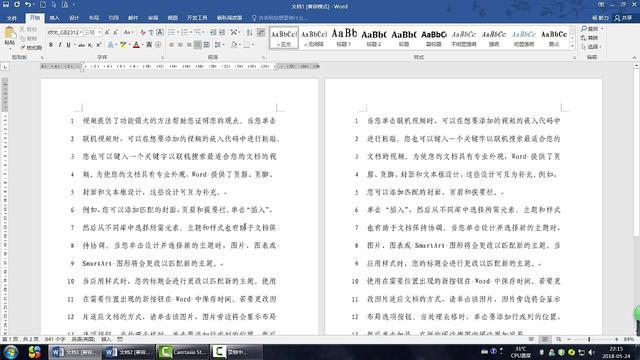This screenshot has width=640, height=360.
Task: Apply the Heading 1 style (标题 1)
Action: tap(344, 37)
